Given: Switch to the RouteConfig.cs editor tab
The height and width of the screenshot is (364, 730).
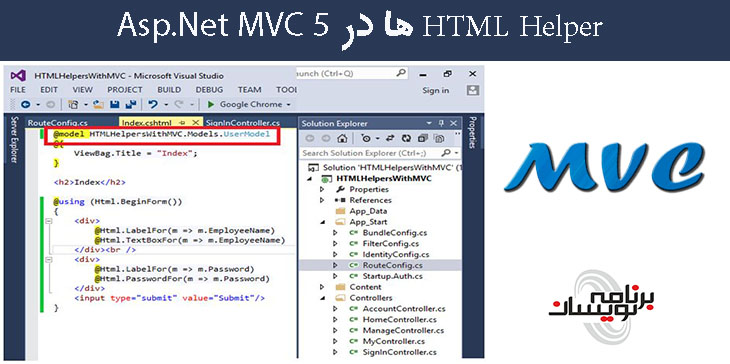Looking at the screenshot, I should (x=57, y=123).
